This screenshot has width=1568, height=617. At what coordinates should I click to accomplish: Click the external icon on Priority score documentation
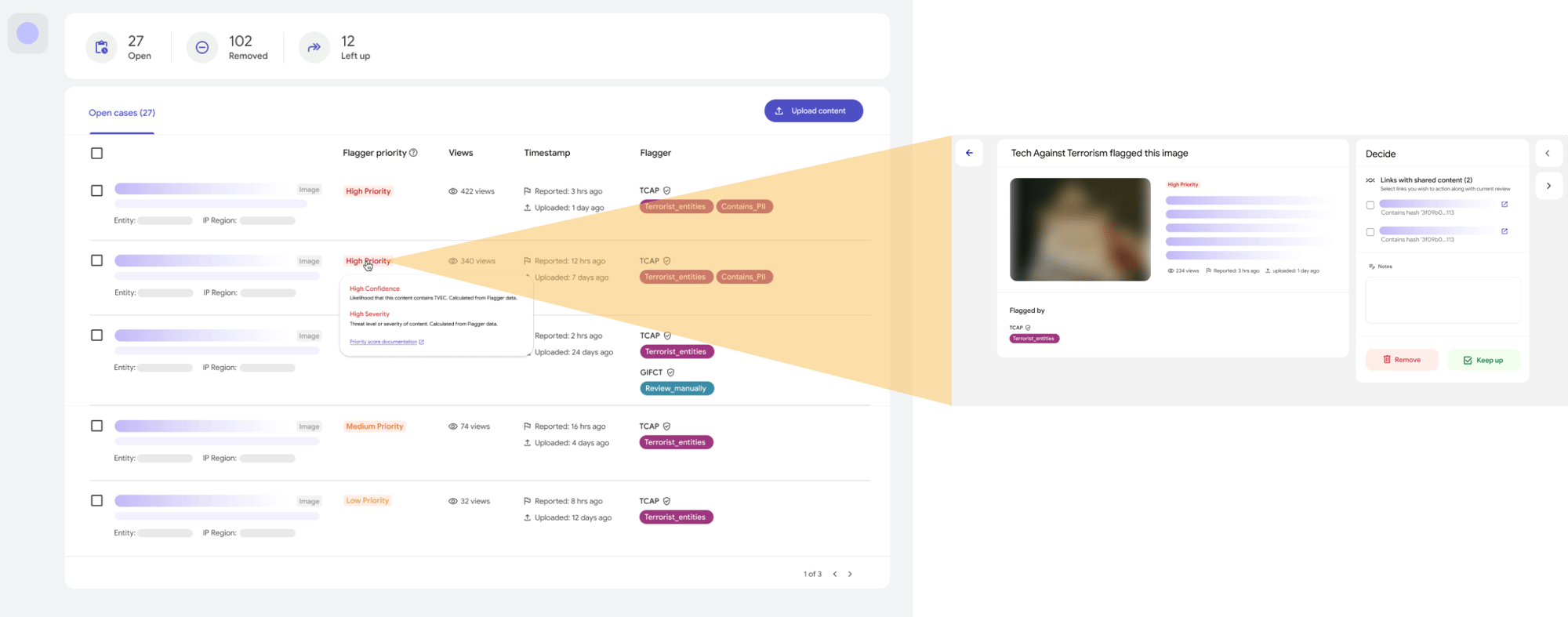(x=422, y=342)
